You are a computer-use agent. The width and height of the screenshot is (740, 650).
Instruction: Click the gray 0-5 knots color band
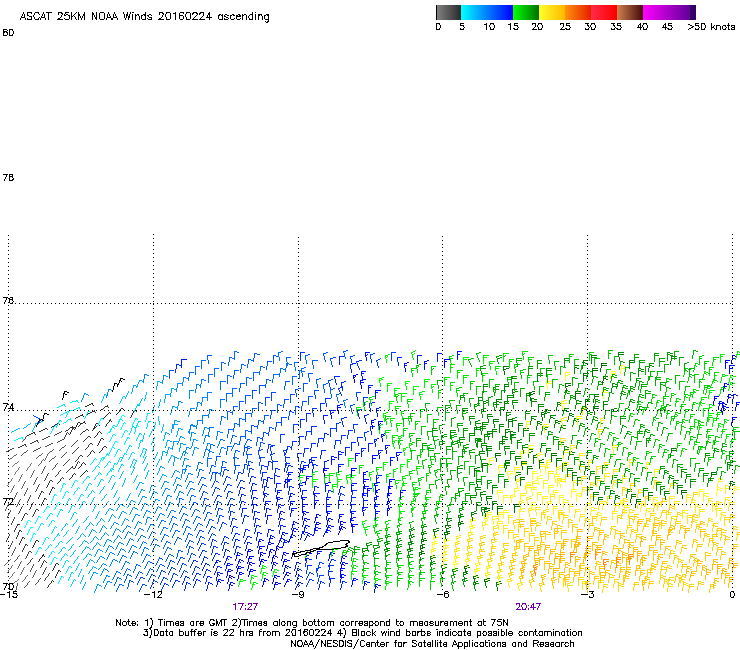click(448, 12)
